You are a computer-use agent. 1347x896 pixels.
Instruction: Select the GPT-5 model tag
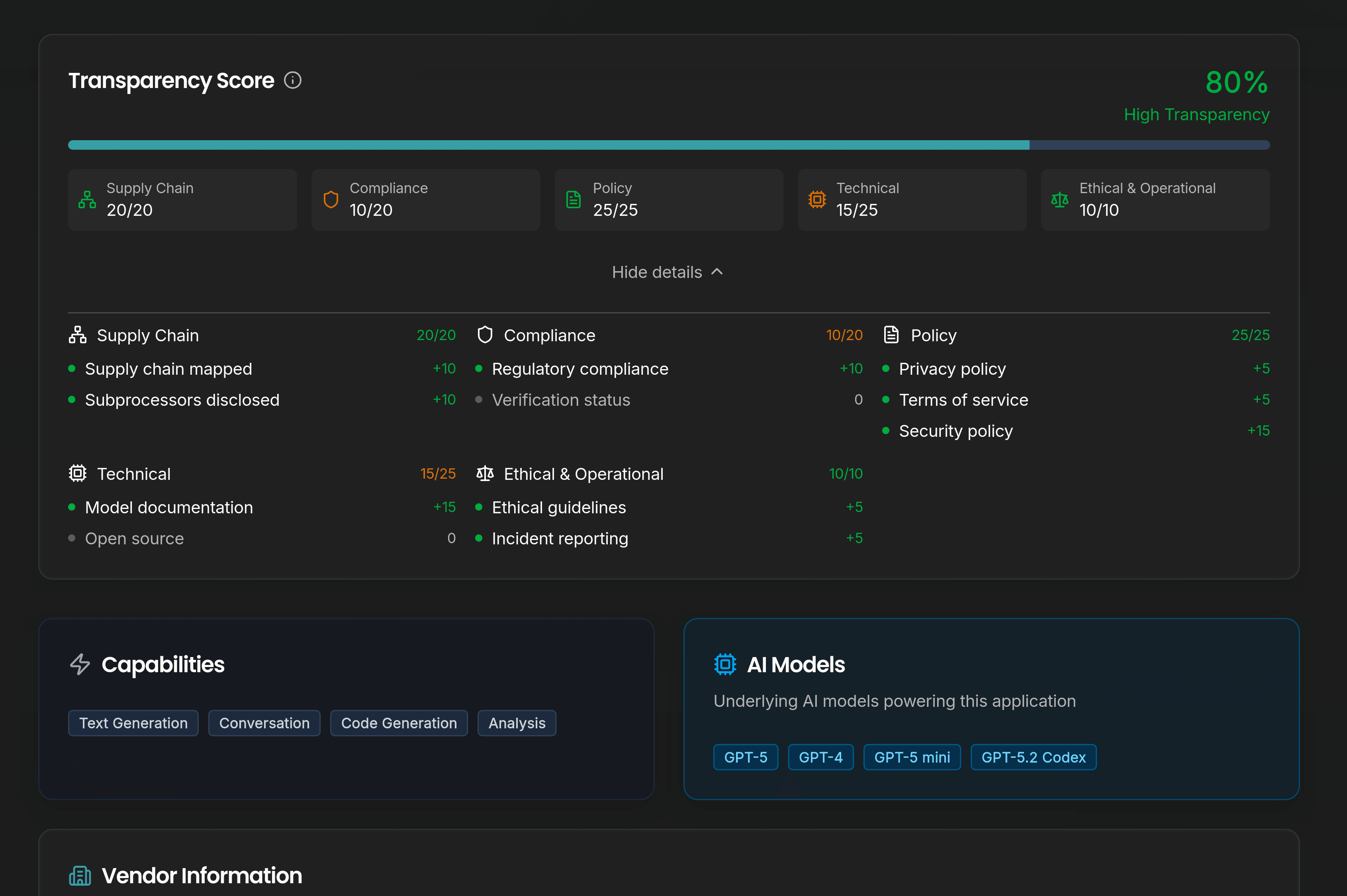point(745,757)
